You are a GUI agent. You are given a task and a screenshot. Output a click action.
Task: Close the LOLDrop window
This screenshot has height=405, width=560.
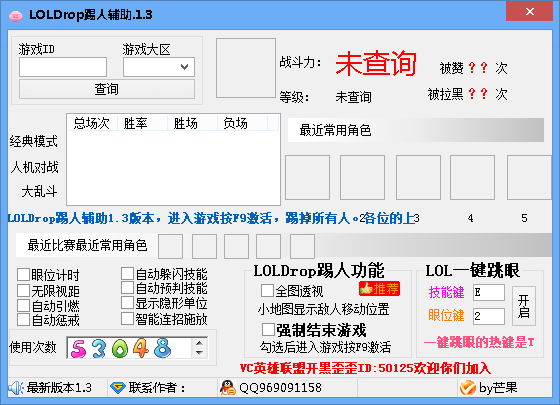pyautogui.click(x=530, y=11)
